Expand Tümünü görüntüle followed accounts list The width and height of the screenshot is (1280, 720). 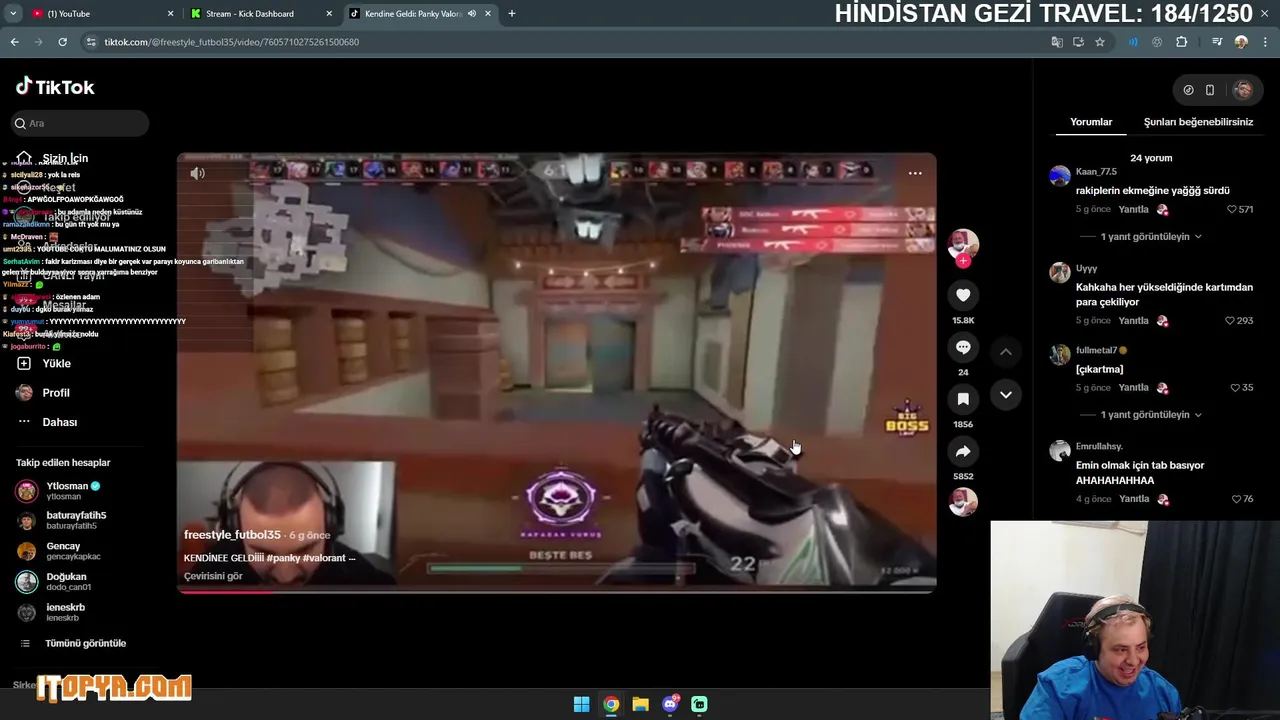73,643
